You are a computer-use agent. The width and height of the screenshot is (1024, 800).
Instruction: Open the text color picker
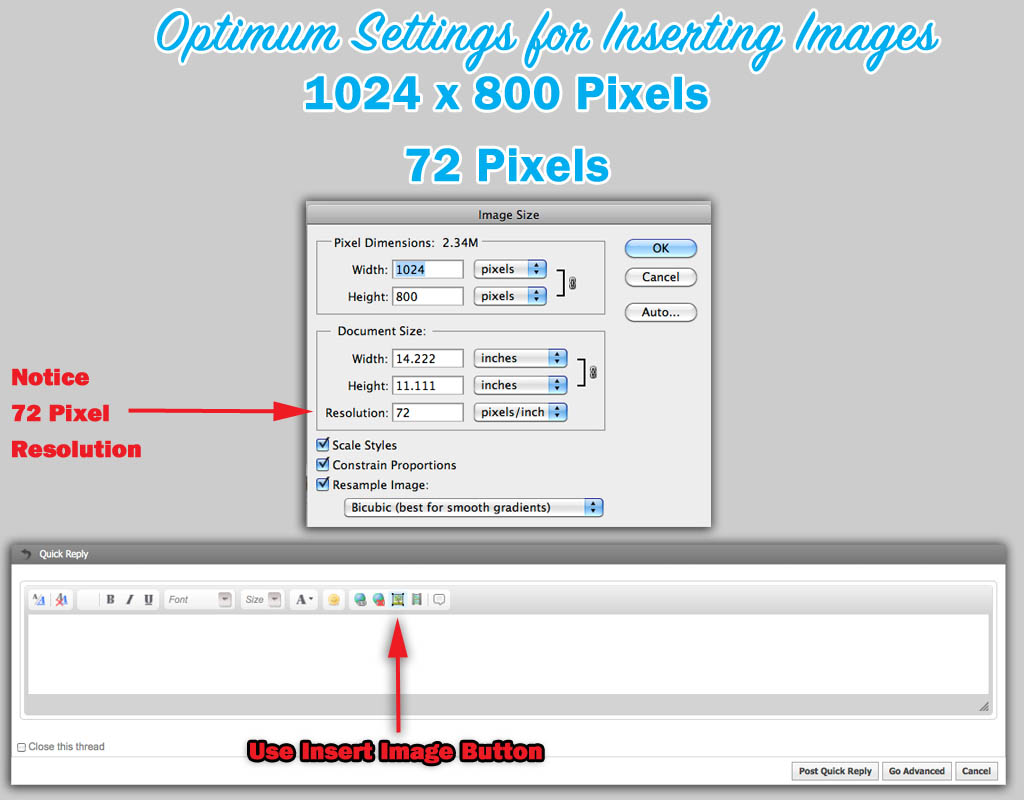pyautogui.click(x=304, y=600)
